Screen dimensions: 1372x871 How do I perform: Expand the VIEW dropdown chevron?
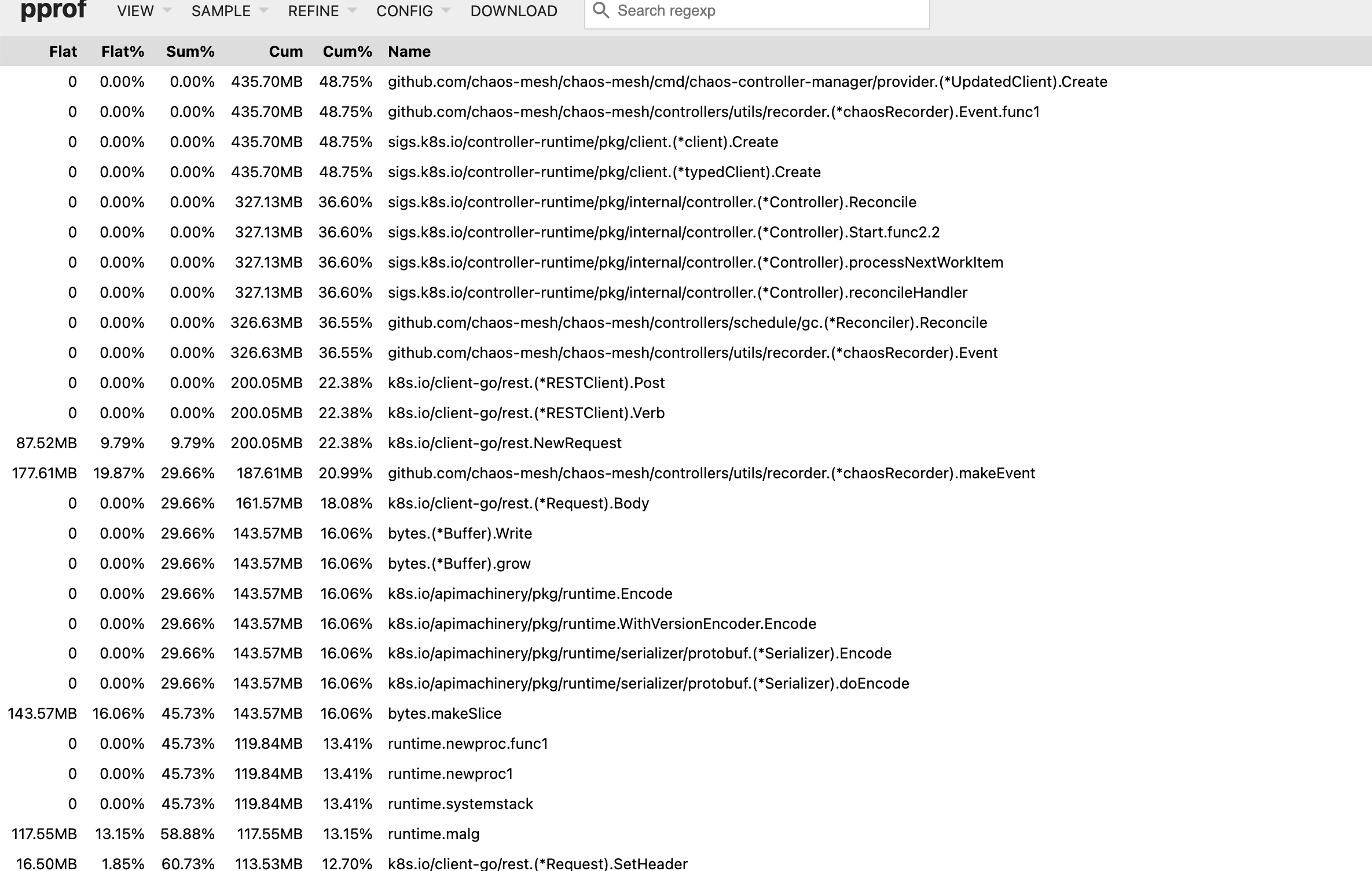point(168,10)
